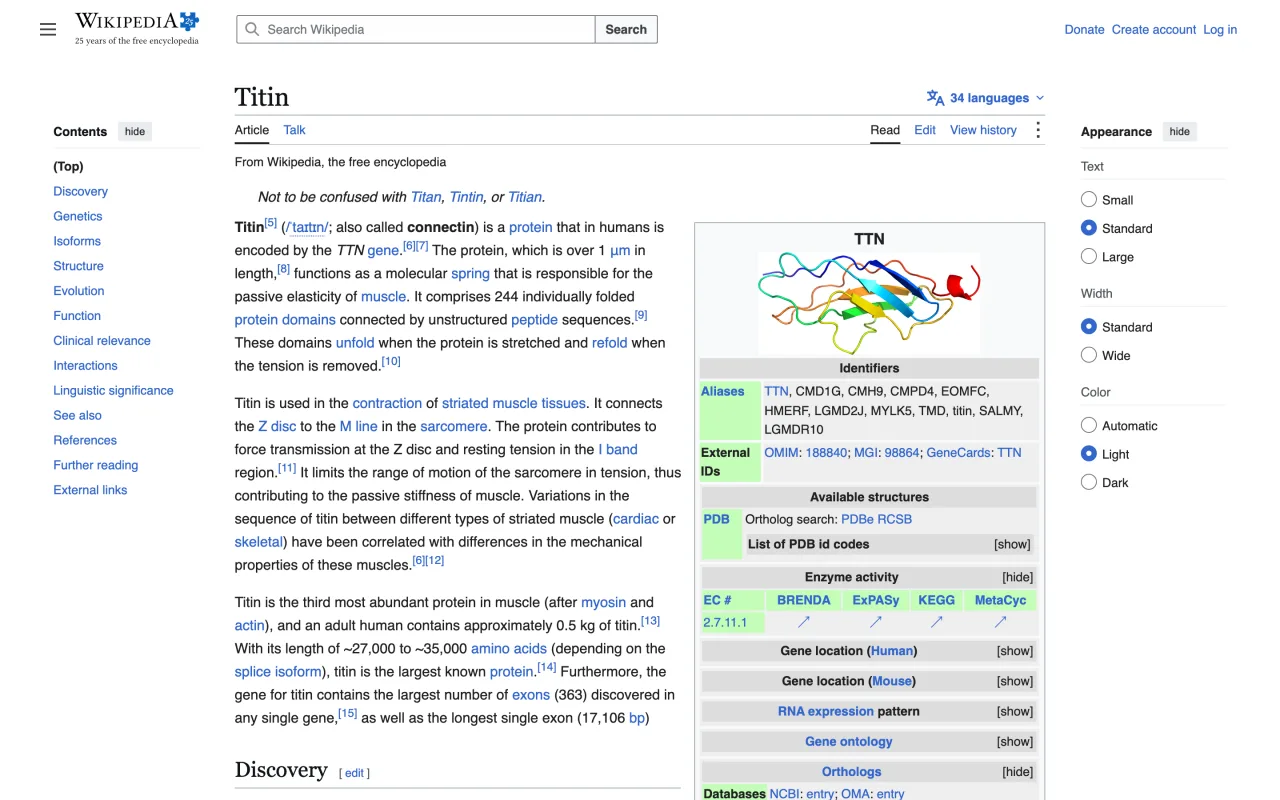Open MetaCyc arrow link icon

(x=1000, y=622)
